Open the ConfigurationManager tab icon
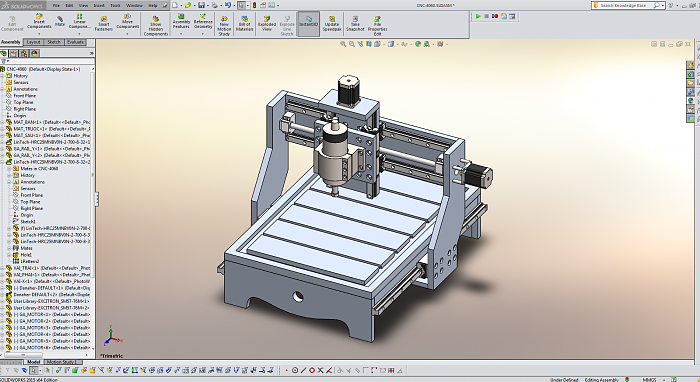Viewport: 700px width, 382px height. 24,53
